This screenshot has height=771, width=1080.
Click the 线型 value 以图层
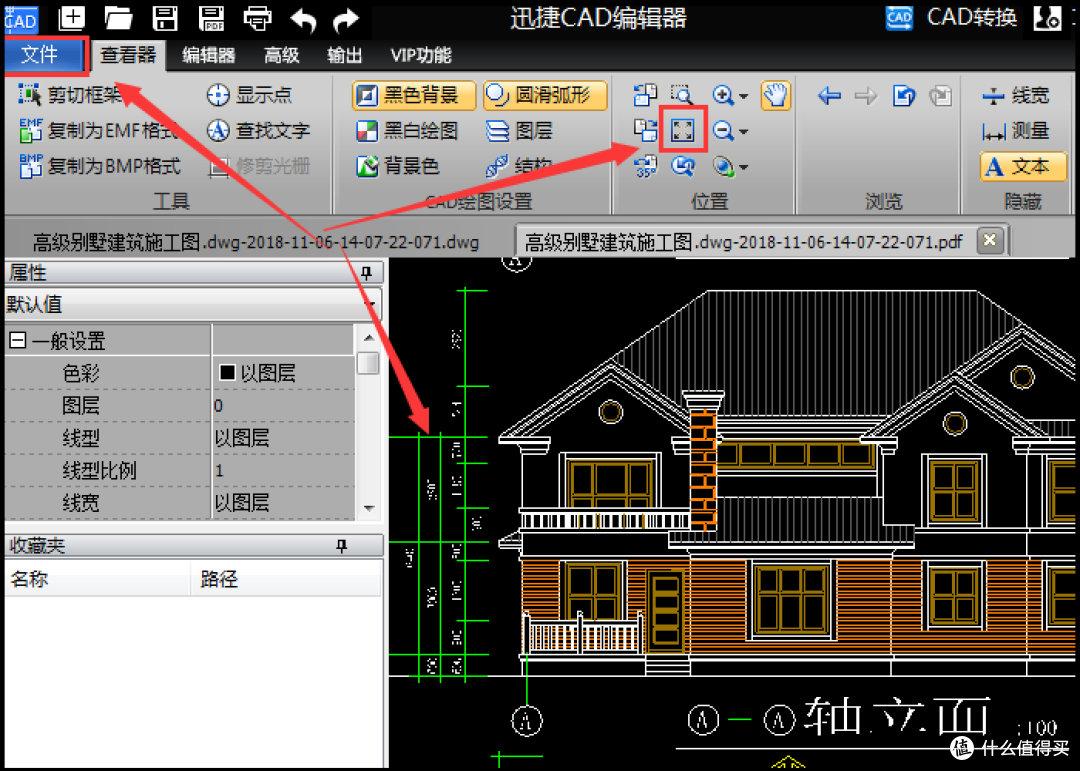click(x=282, y=438)
